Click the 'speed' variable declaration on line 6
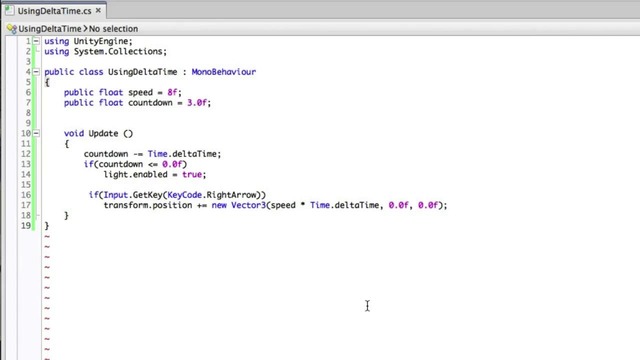This screenshot has width=640, height=360. click(140, 92)
